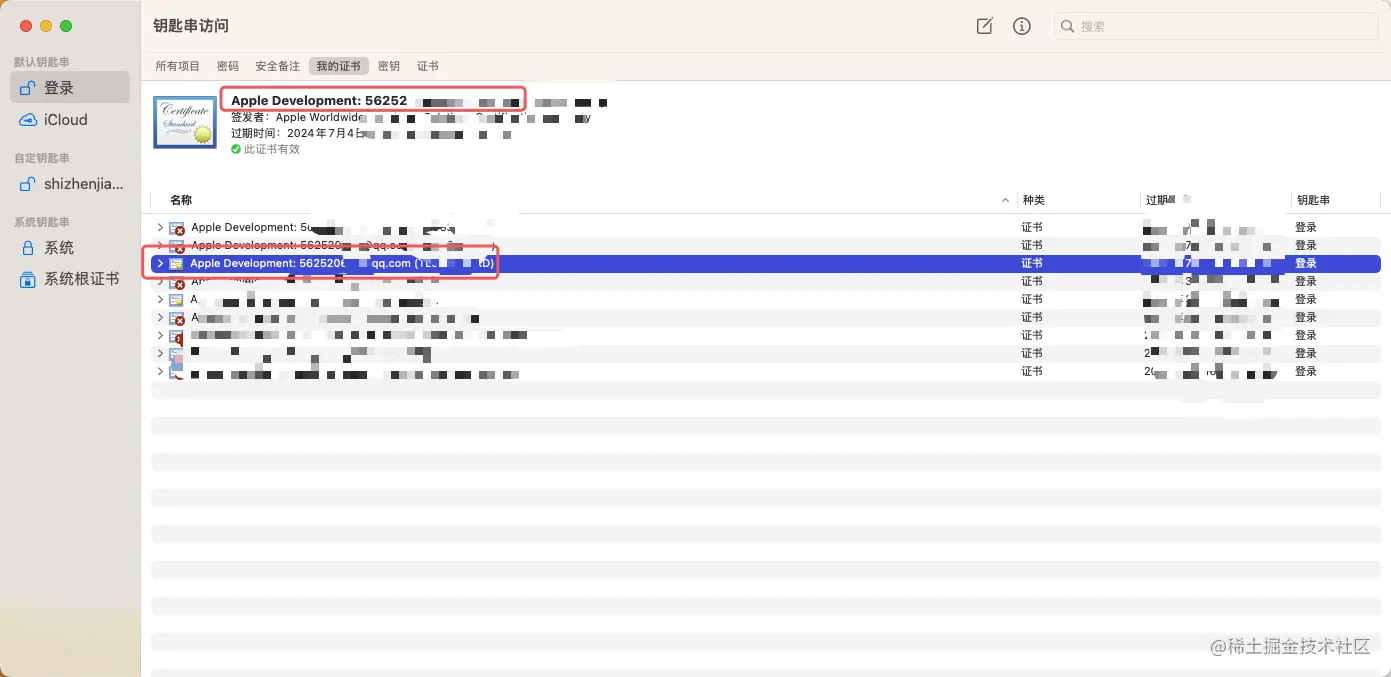The width and height of the screenshot is (1391, 677).
Task: Sort list by the 钥匙串 column
Action: 1312,200
